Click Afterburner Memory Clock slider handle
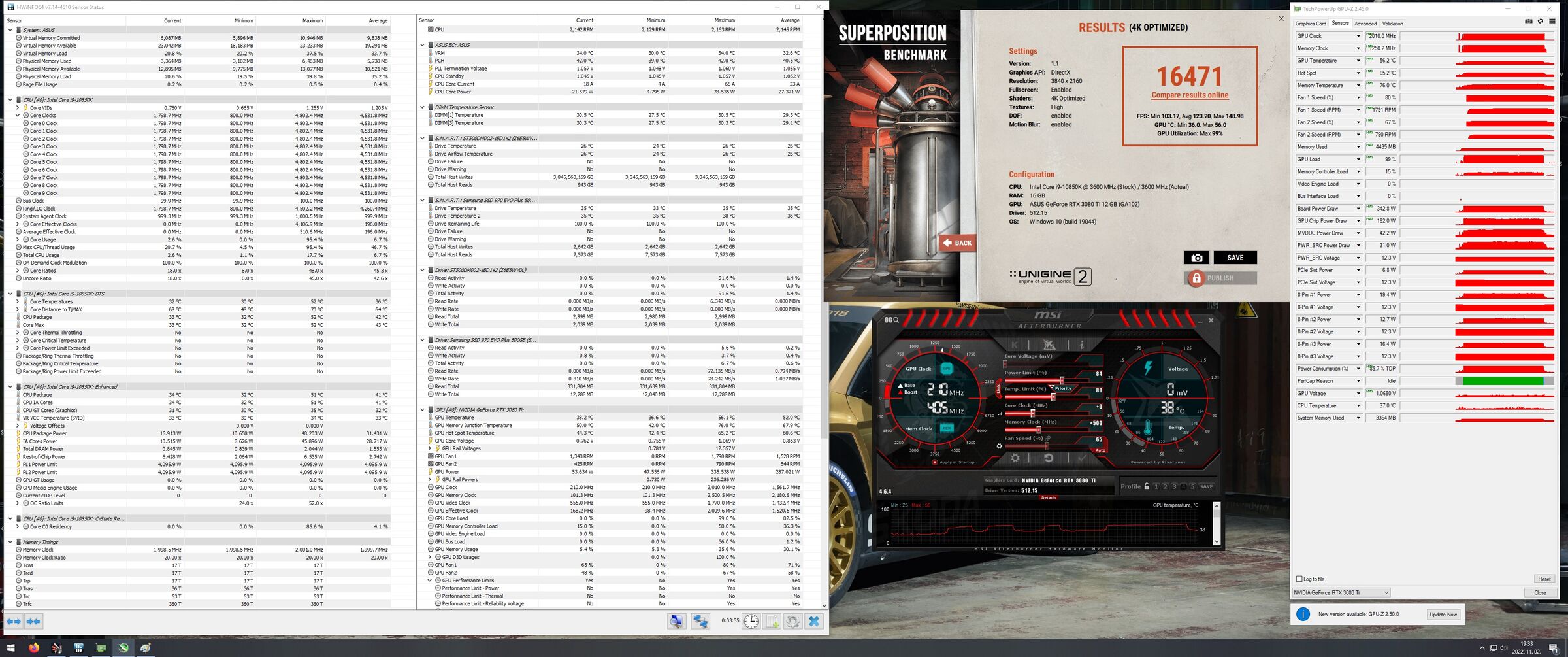The width and height of the screenshot is (1568, 657). pyautogui.click(x=1038, y=430)
